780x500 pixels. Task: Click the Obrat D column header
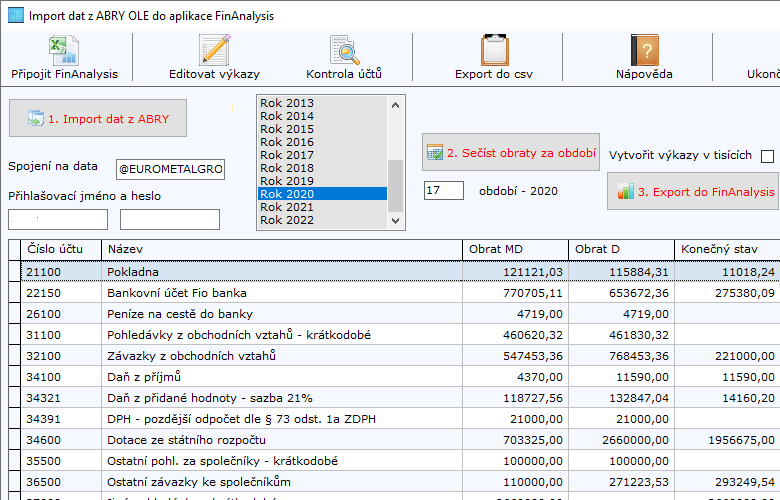(621, 249)
